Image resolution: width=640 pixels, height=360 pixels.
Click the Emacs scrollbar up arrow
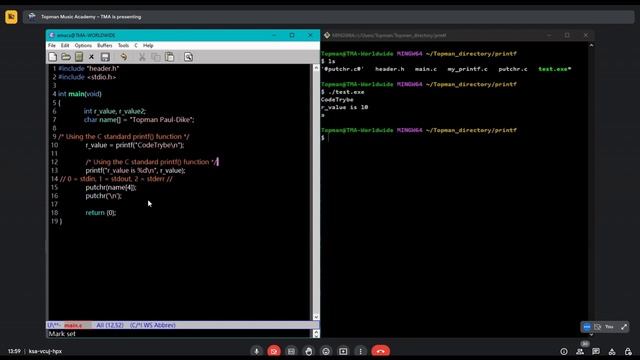point(316,68)
